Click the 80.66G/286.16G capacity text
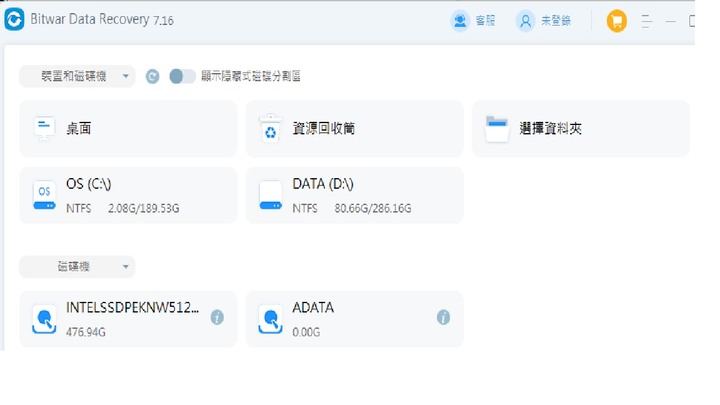720x405 pixels. (x=373, y=208)
